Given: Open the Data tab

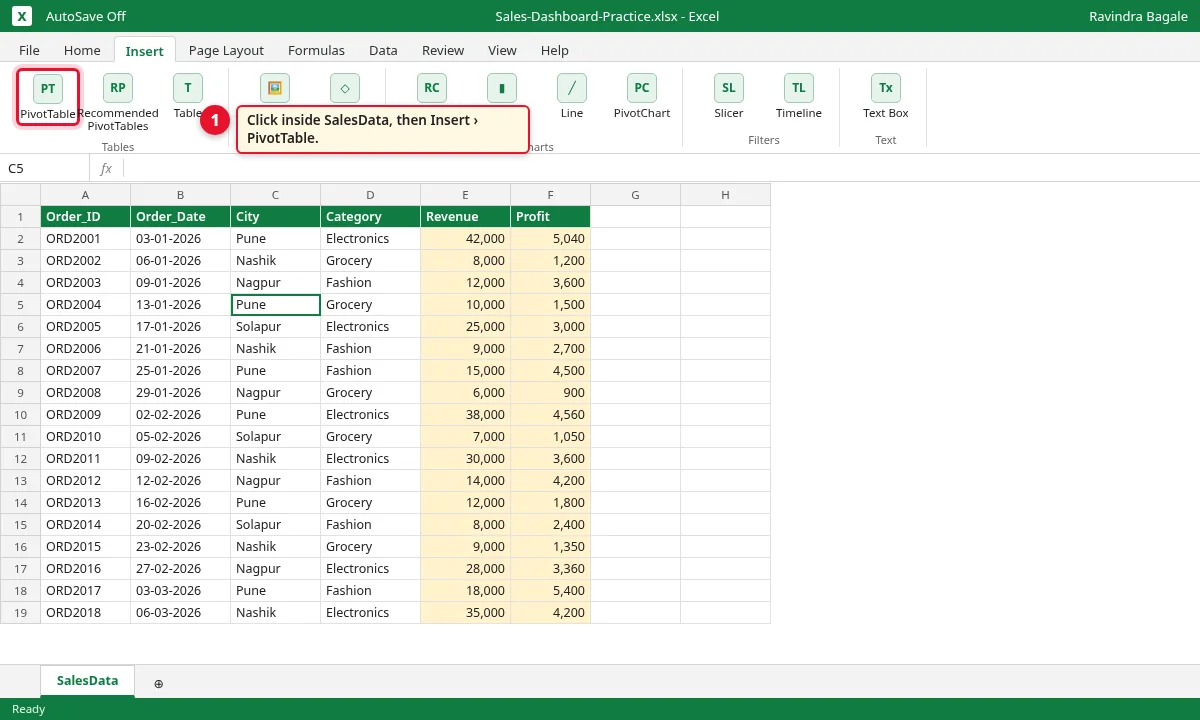Looking at the screenshot, I should tap(383, 50).
